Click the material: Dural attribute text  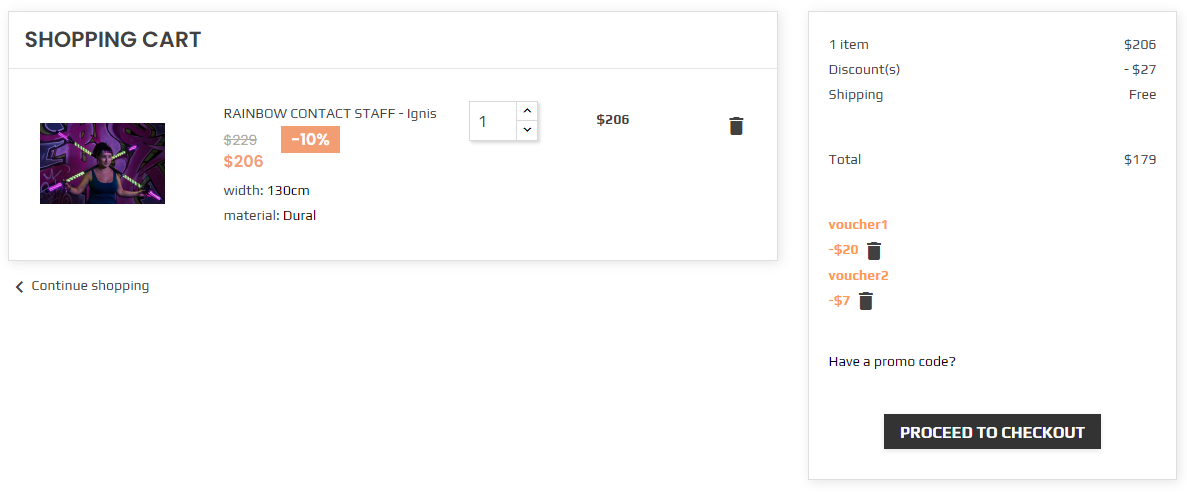269,216
